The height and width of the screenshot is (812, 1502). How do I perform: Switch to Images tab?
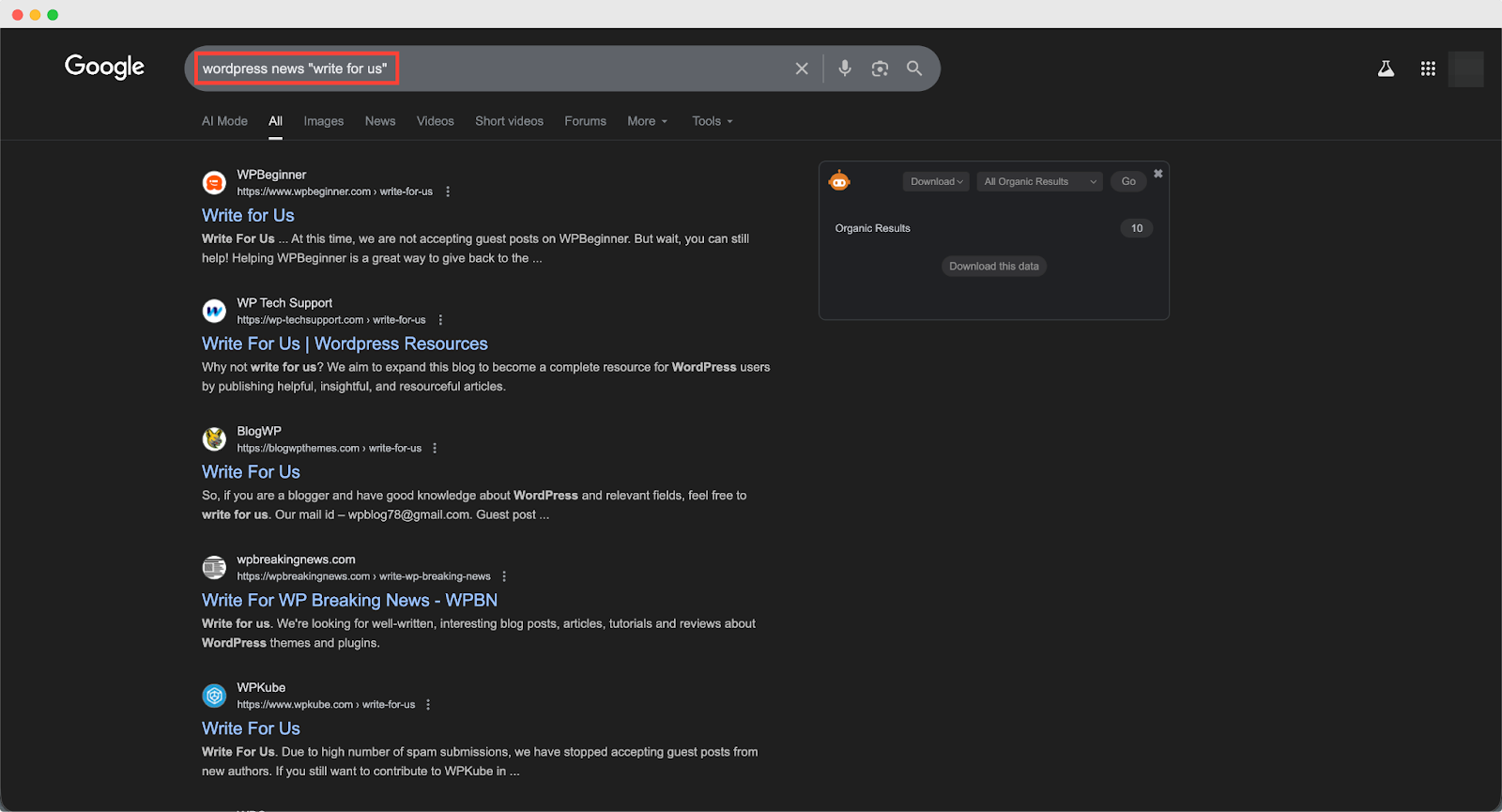point(324,121)
